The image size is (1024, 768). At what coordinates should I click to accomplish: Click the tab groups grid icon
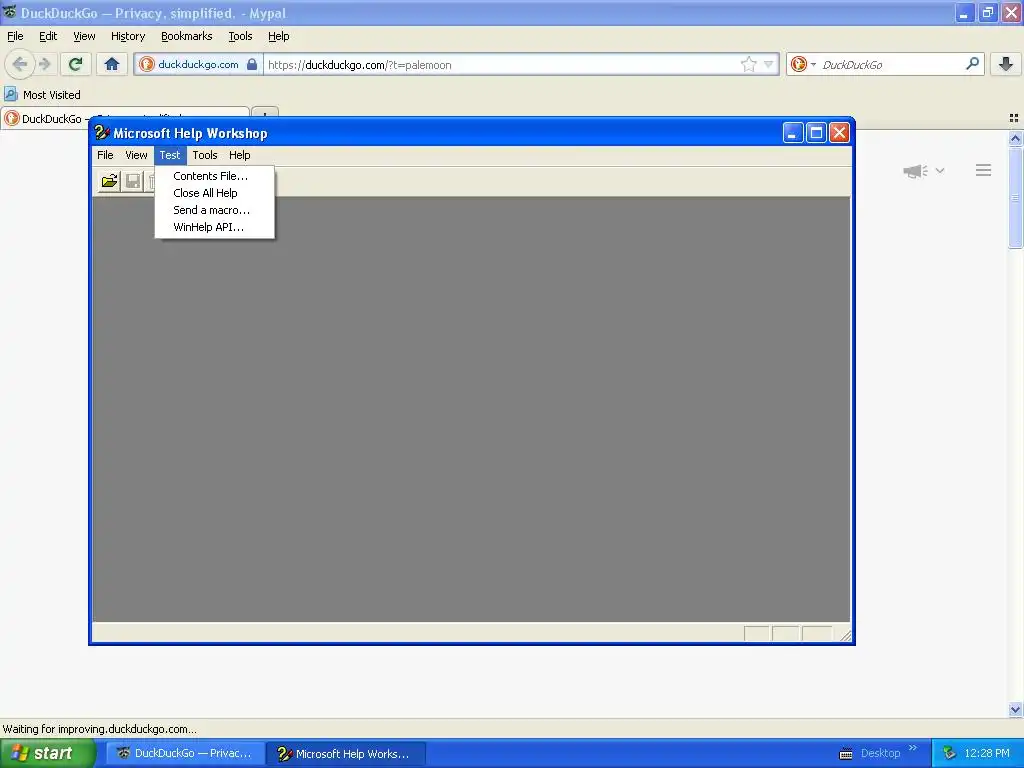click(x=1014, y=118)
